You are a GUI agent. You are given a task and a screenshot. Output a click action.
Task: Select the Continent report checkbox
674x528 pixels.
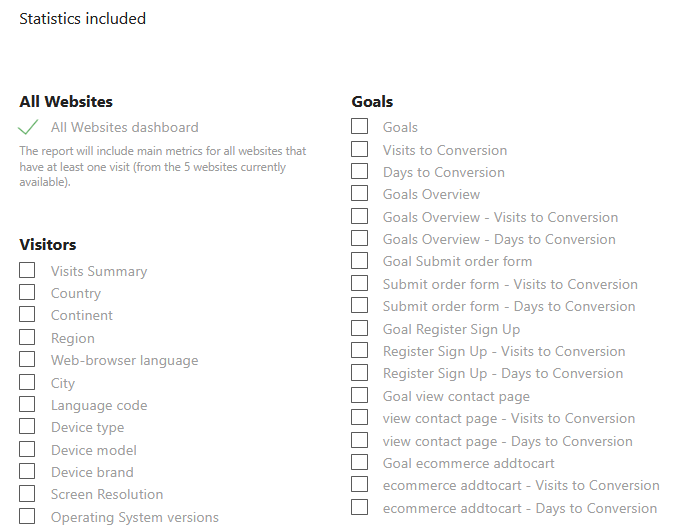tap(28, 315)
